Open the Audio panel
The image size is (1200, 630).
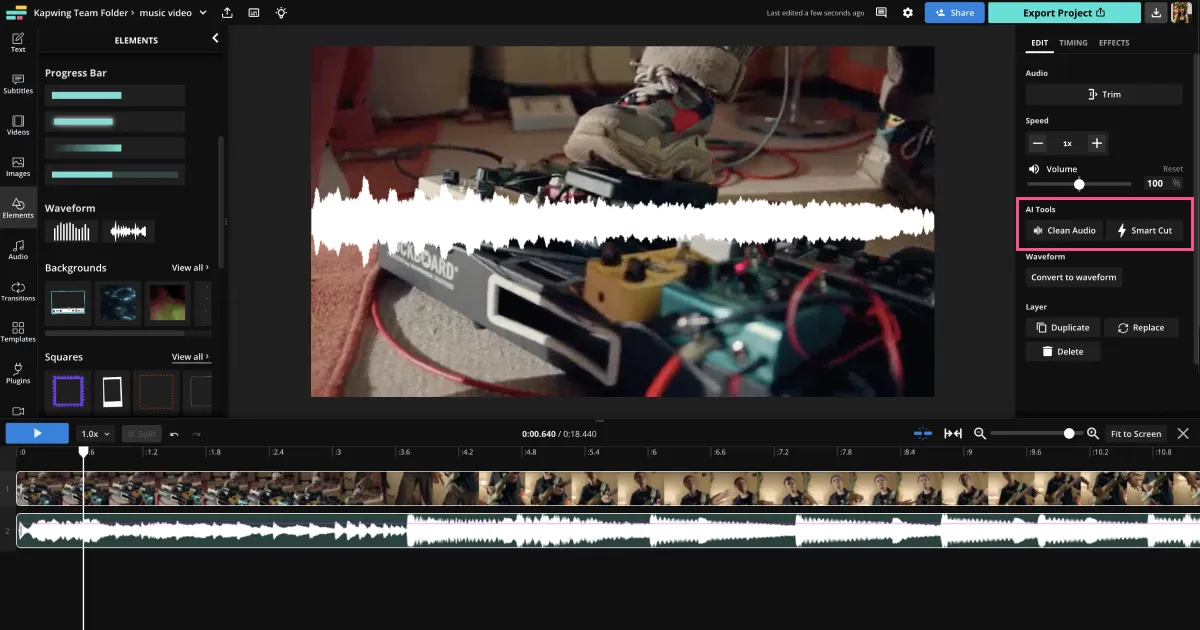[17, 249]
